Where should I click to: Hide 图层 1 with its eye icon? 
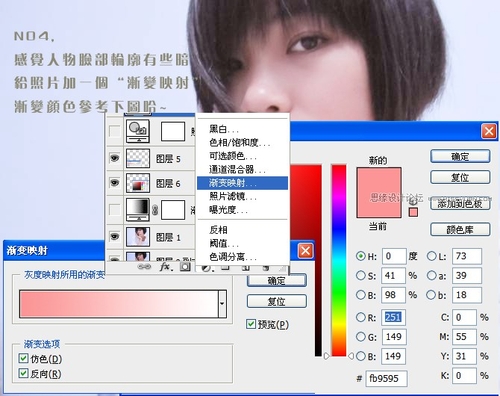point(115,237)
